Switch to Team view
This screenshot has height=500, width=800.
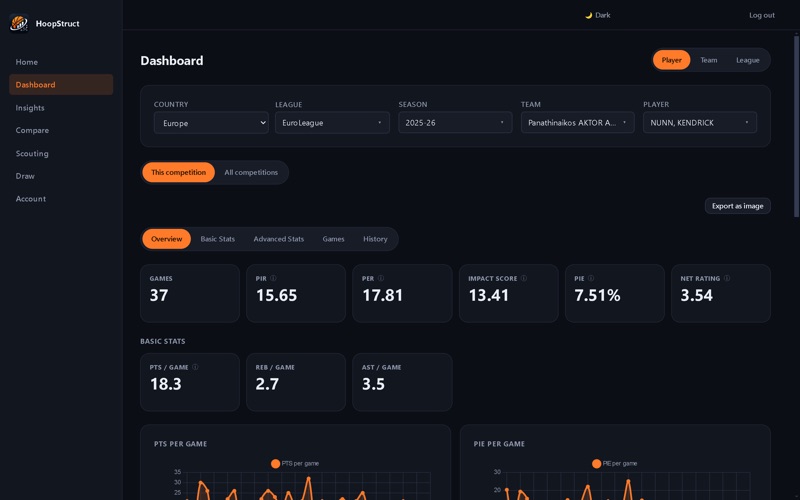[x=709, y=60]
